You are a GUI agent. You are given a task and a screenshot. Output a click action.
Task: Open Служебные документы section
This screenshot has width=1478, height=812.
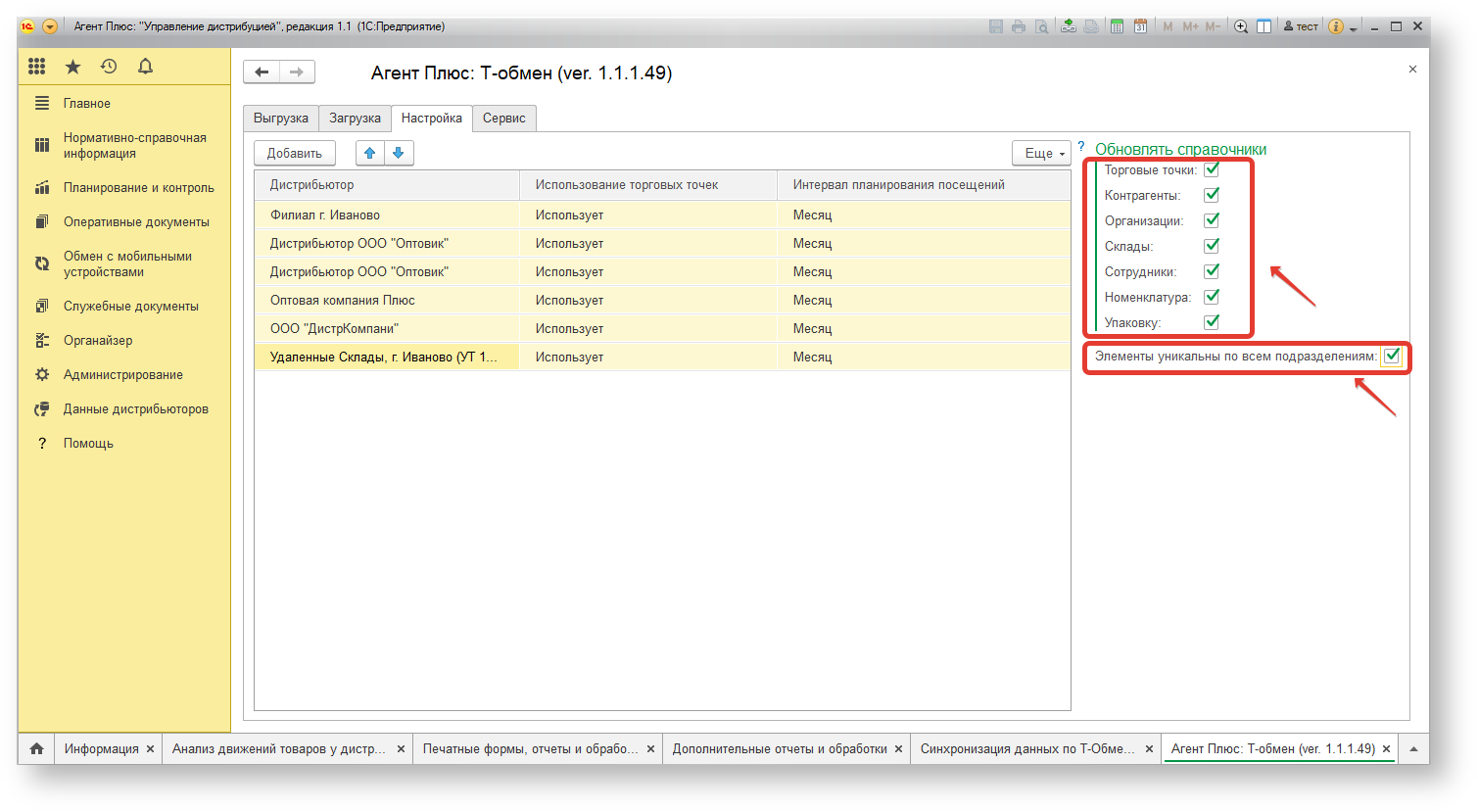click(x=123, y=306)
